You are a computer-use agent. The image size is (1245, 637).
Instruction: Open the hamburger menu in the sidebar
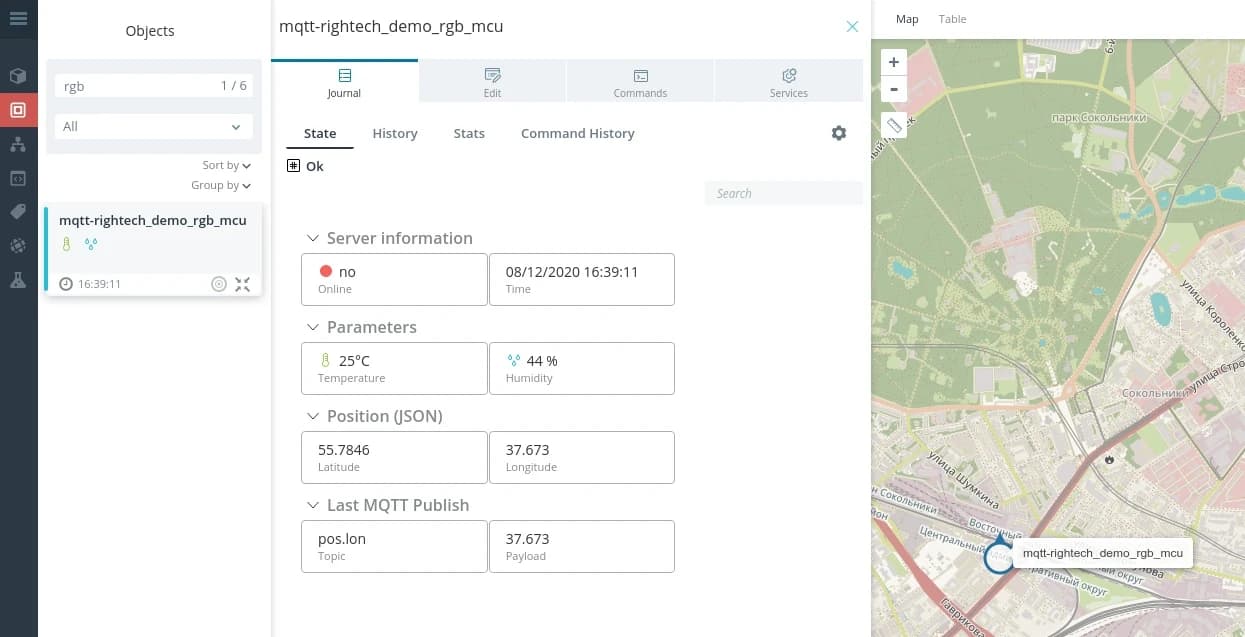click(18, 18)
